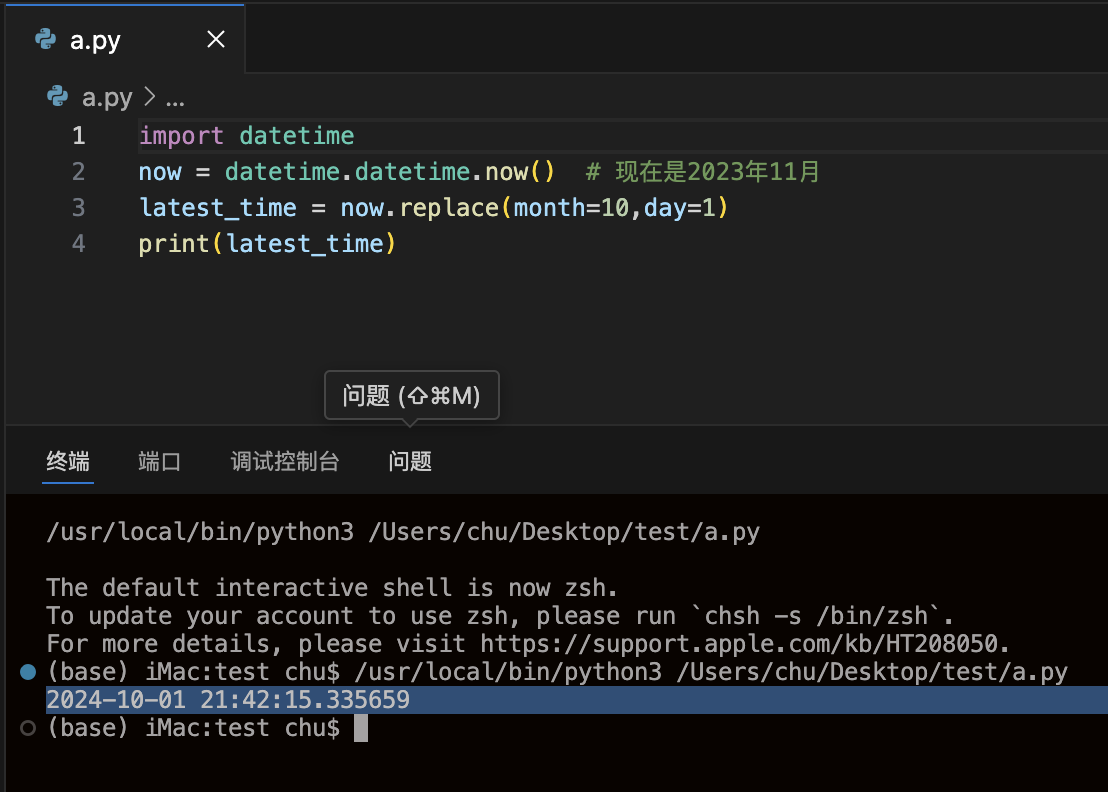Click the highlighted 2024-10-01 output line

(228, 700)
